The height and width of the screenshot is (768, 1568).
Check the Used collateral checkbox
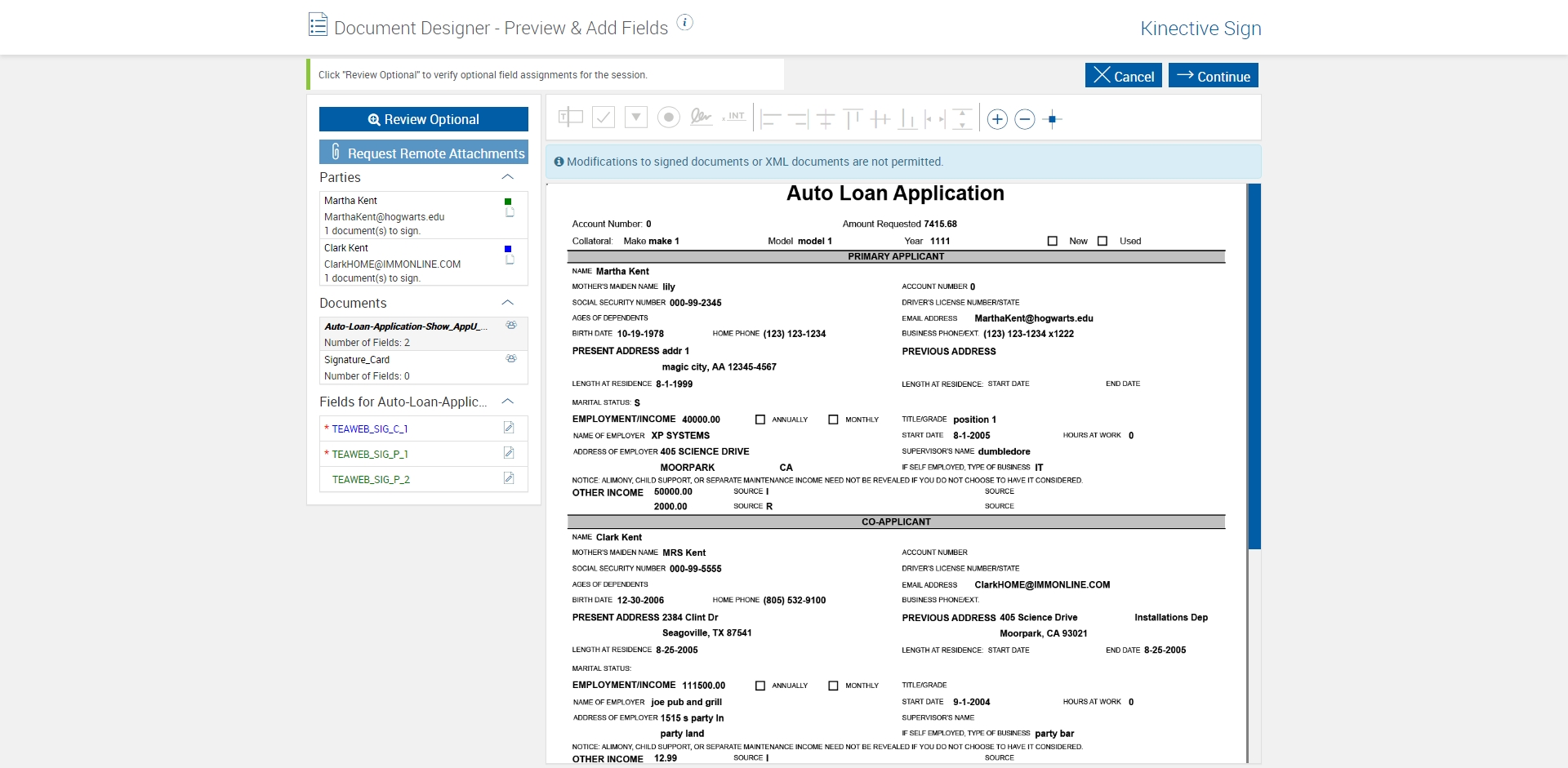click(1102, 241)
